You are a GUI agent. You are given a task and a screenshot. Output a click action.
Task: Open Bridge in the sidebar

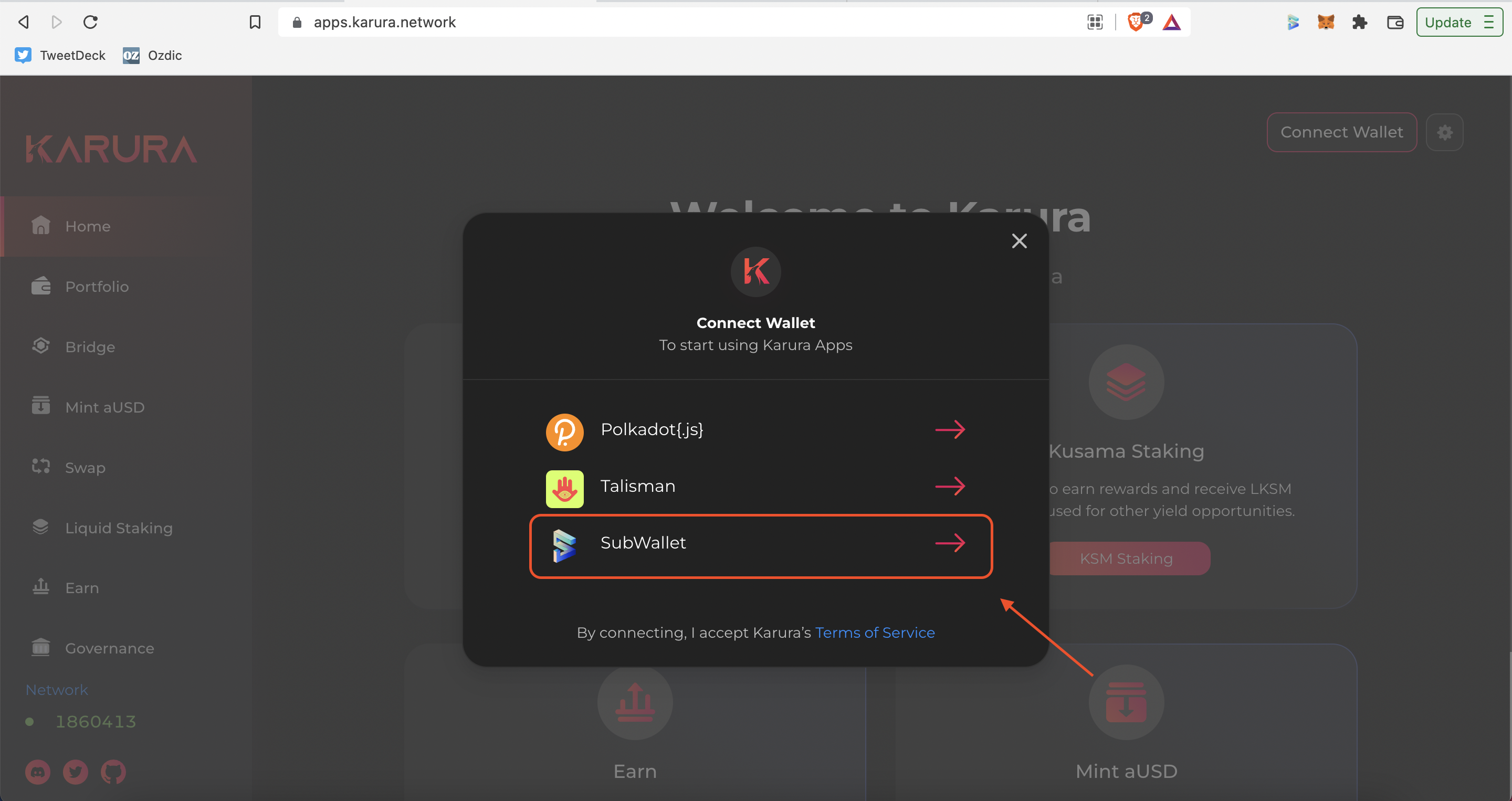(x=126, y=347)
